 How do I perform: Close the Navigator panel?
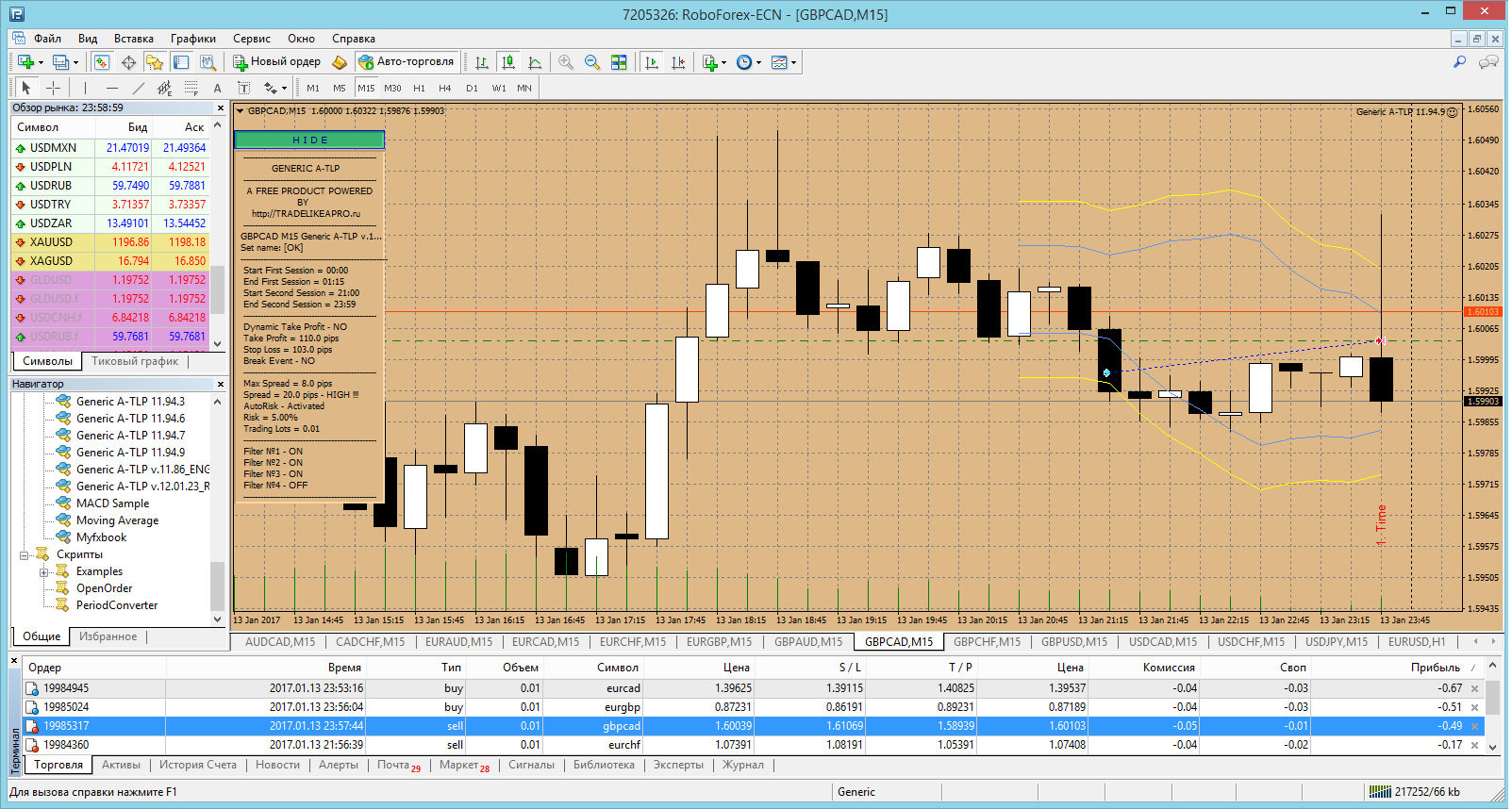pyautogui.click(x=221, y=384)
